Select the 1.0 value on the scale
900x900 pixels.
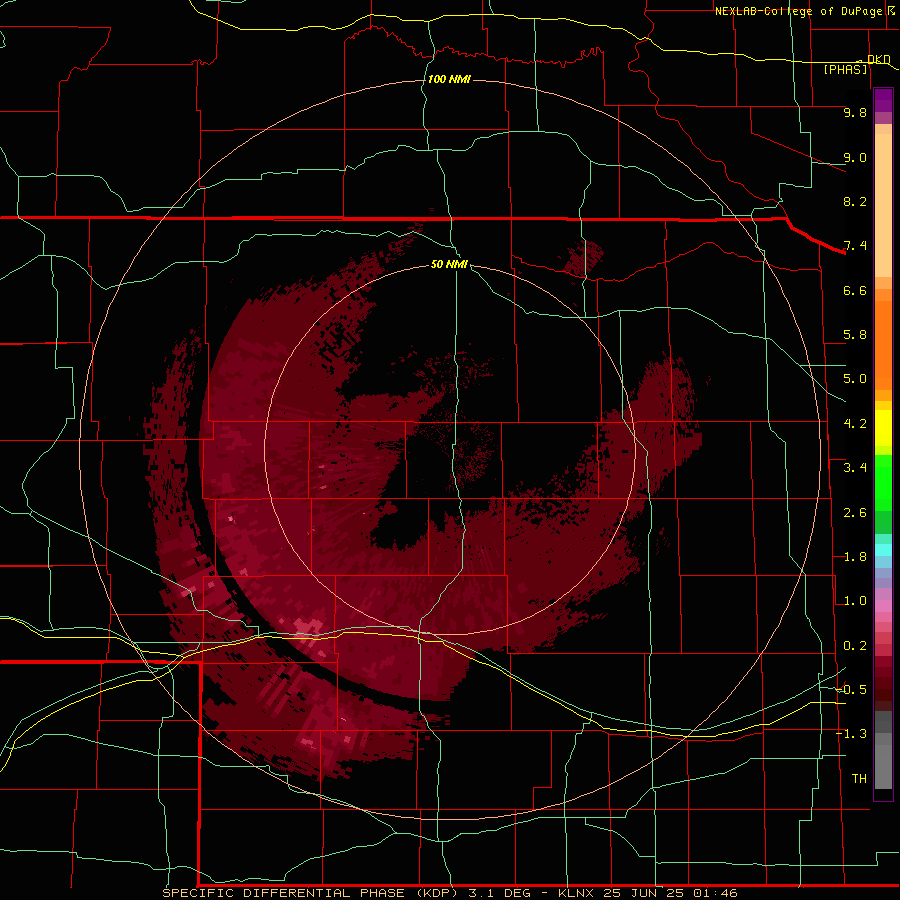(855, 601)
